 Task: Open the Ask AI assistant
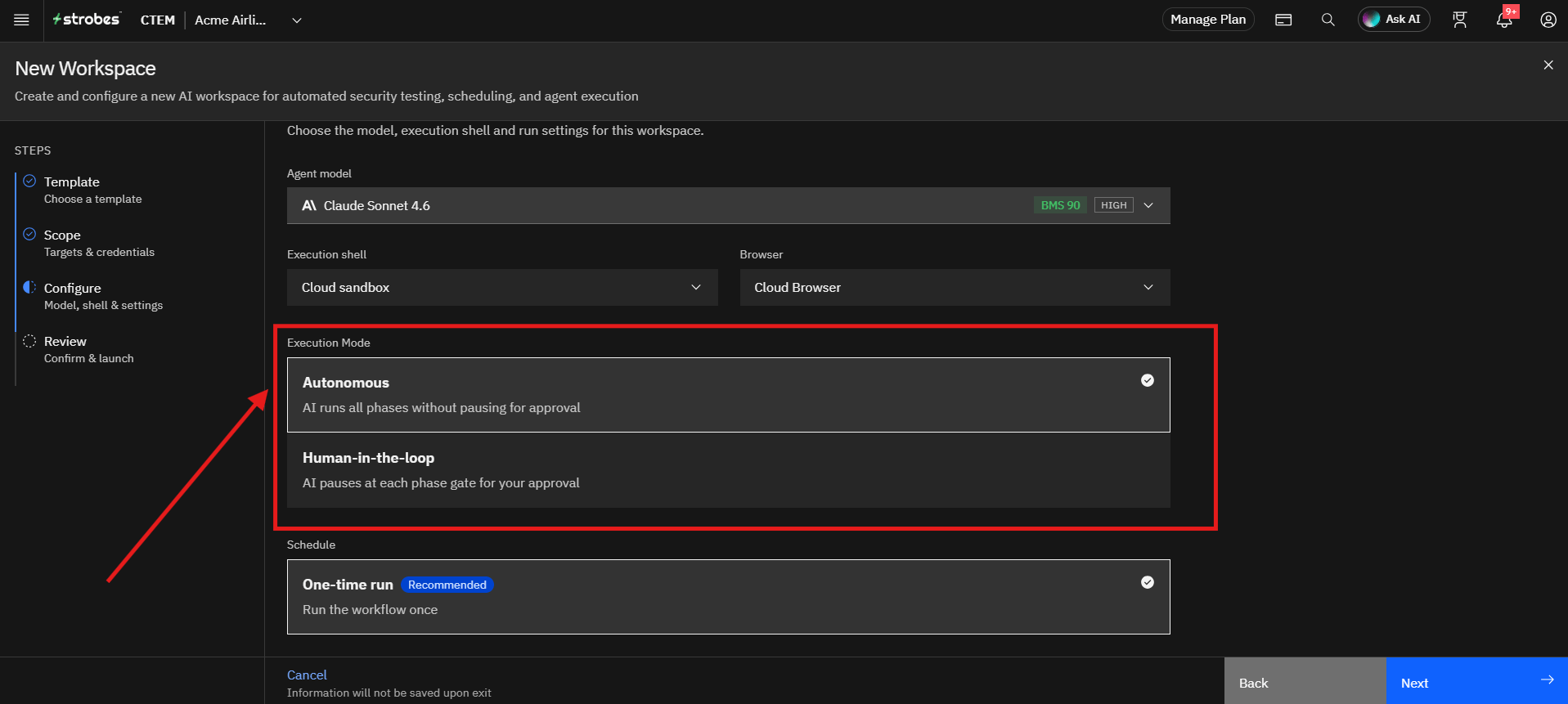(x=1394, y=19)
